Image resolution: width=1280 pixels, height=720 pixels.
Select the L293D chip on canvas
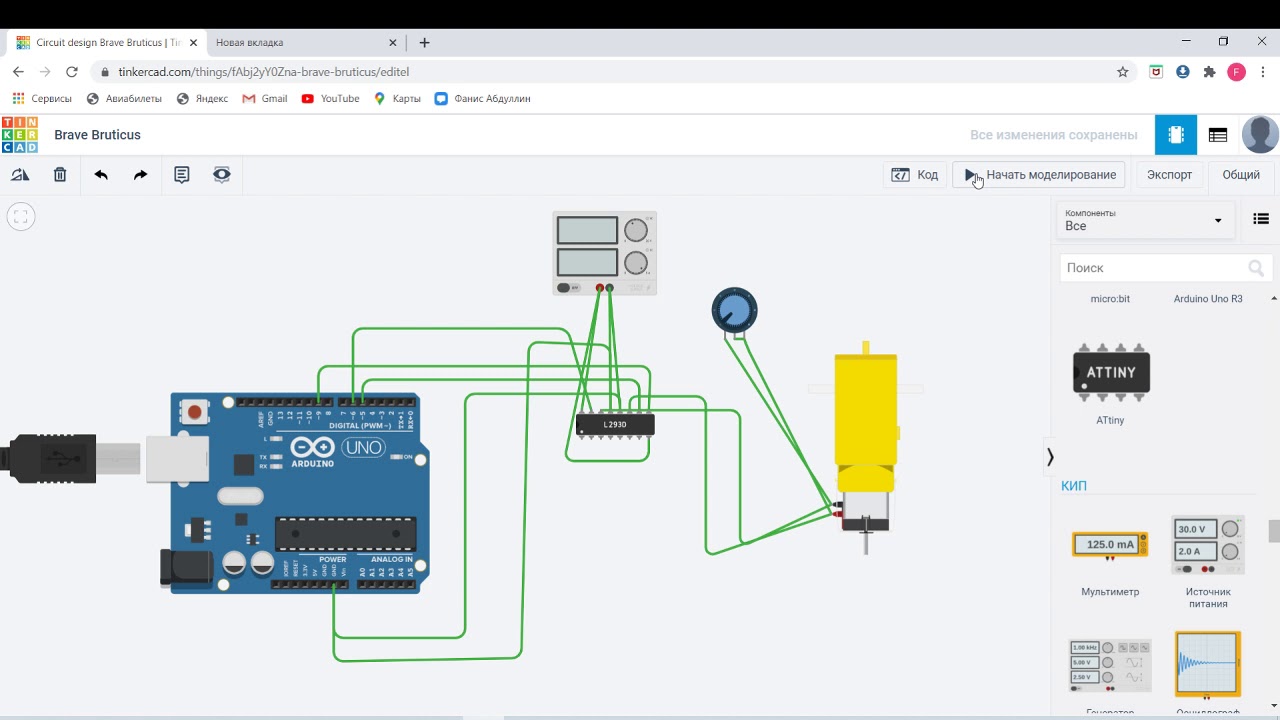pos(615,425)
